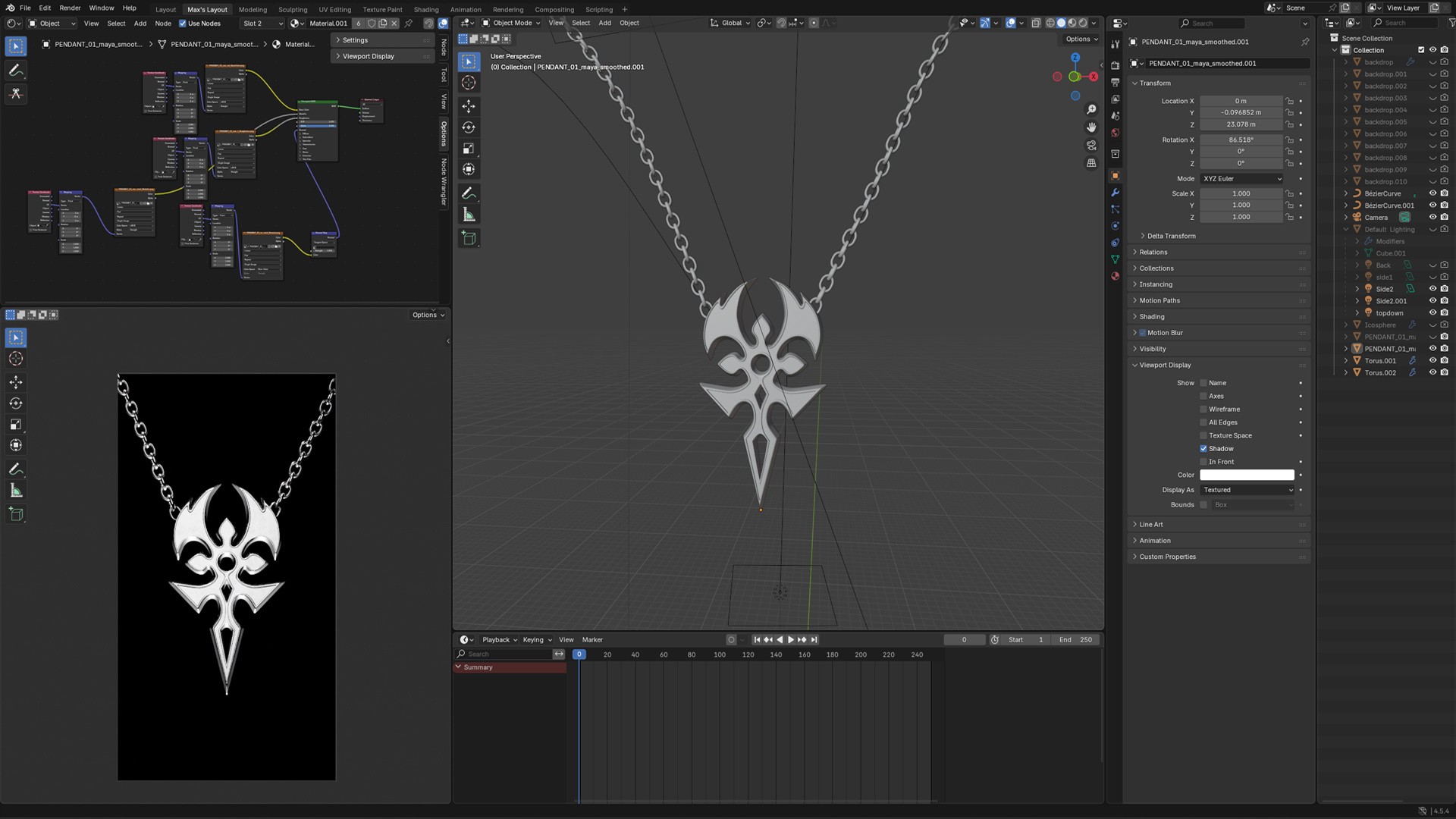Screen dimensions: 1456x819
Task: Click the Add Cube tool icon
Action: 469,238
